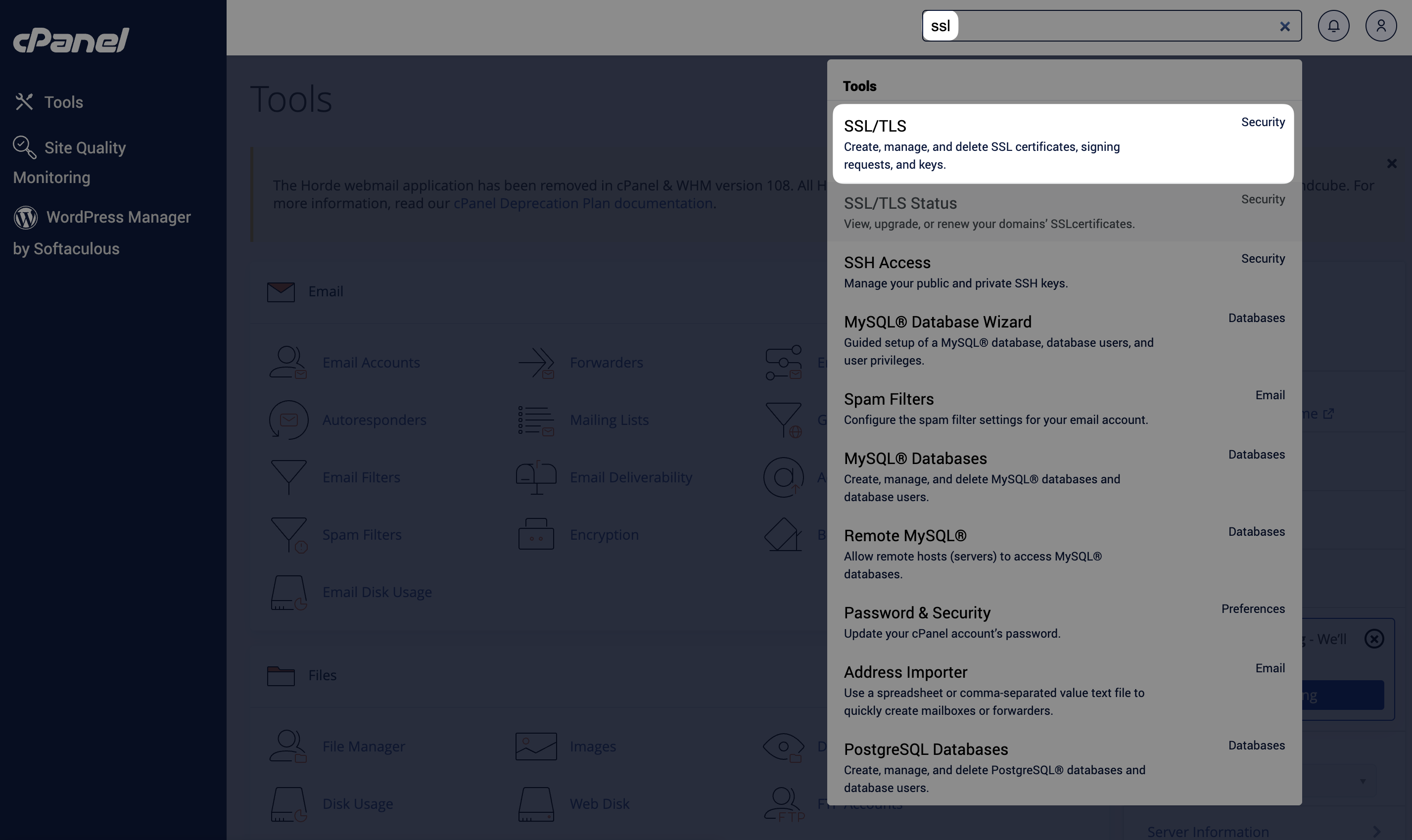Click the Forwarders arrow icon
This screenshot has width=1412, height=840.
536,362
